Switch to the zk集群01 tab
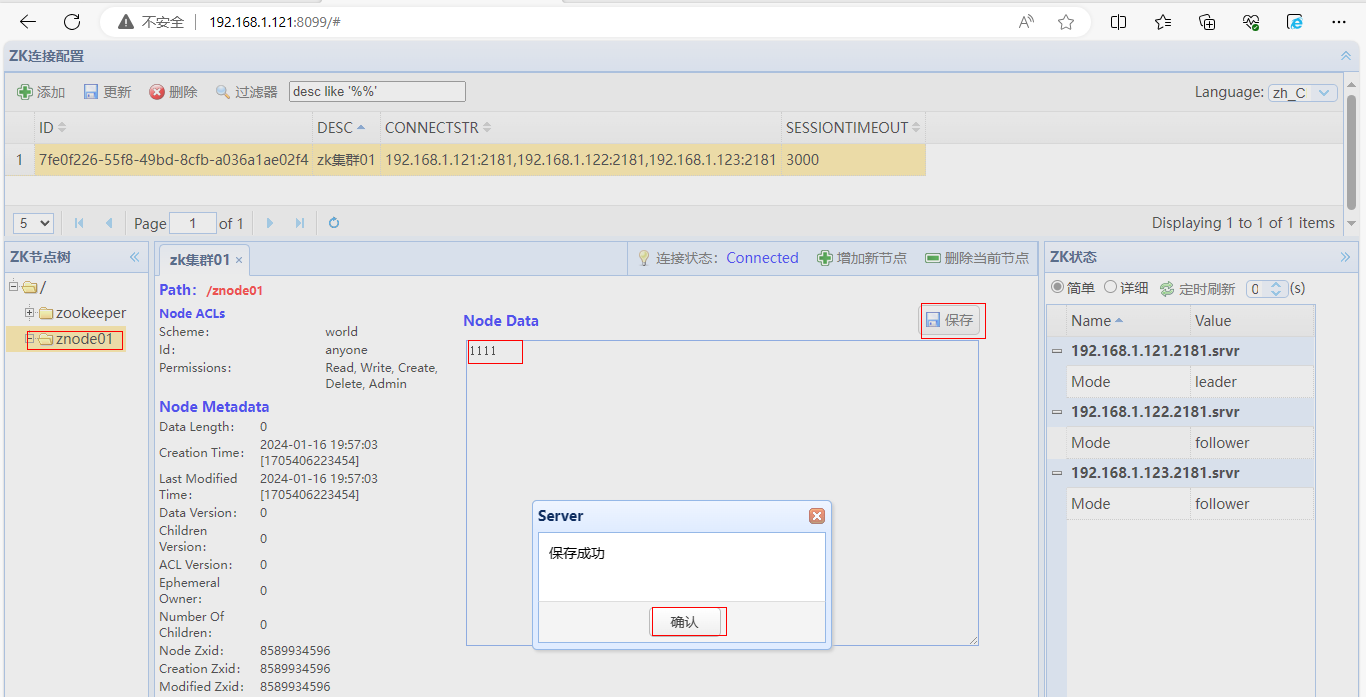1366x697 pixels. (x=200, y=260)
